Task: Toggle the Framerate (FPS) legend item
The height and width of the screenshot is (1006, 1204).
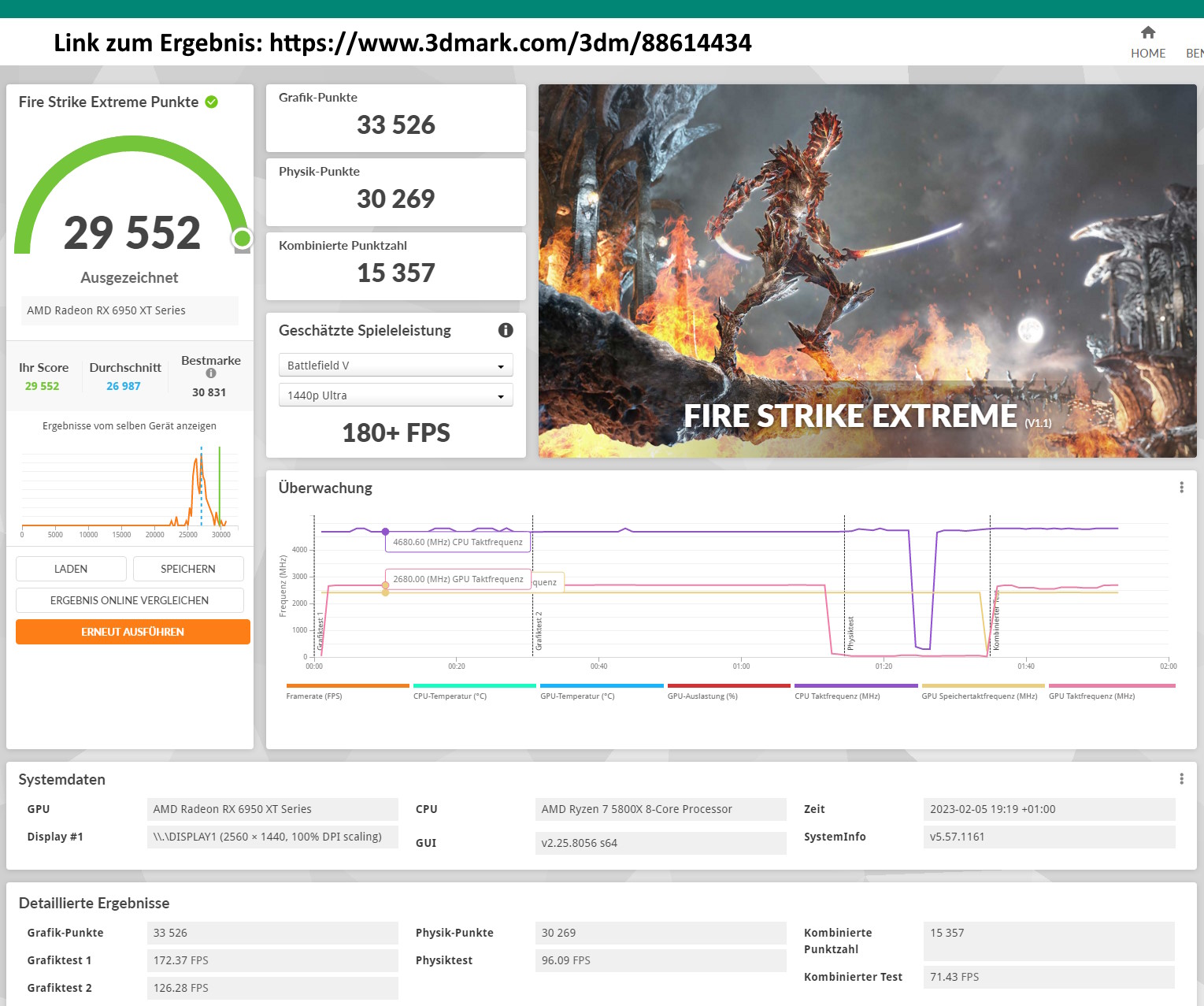Action: tap(347, 692)
